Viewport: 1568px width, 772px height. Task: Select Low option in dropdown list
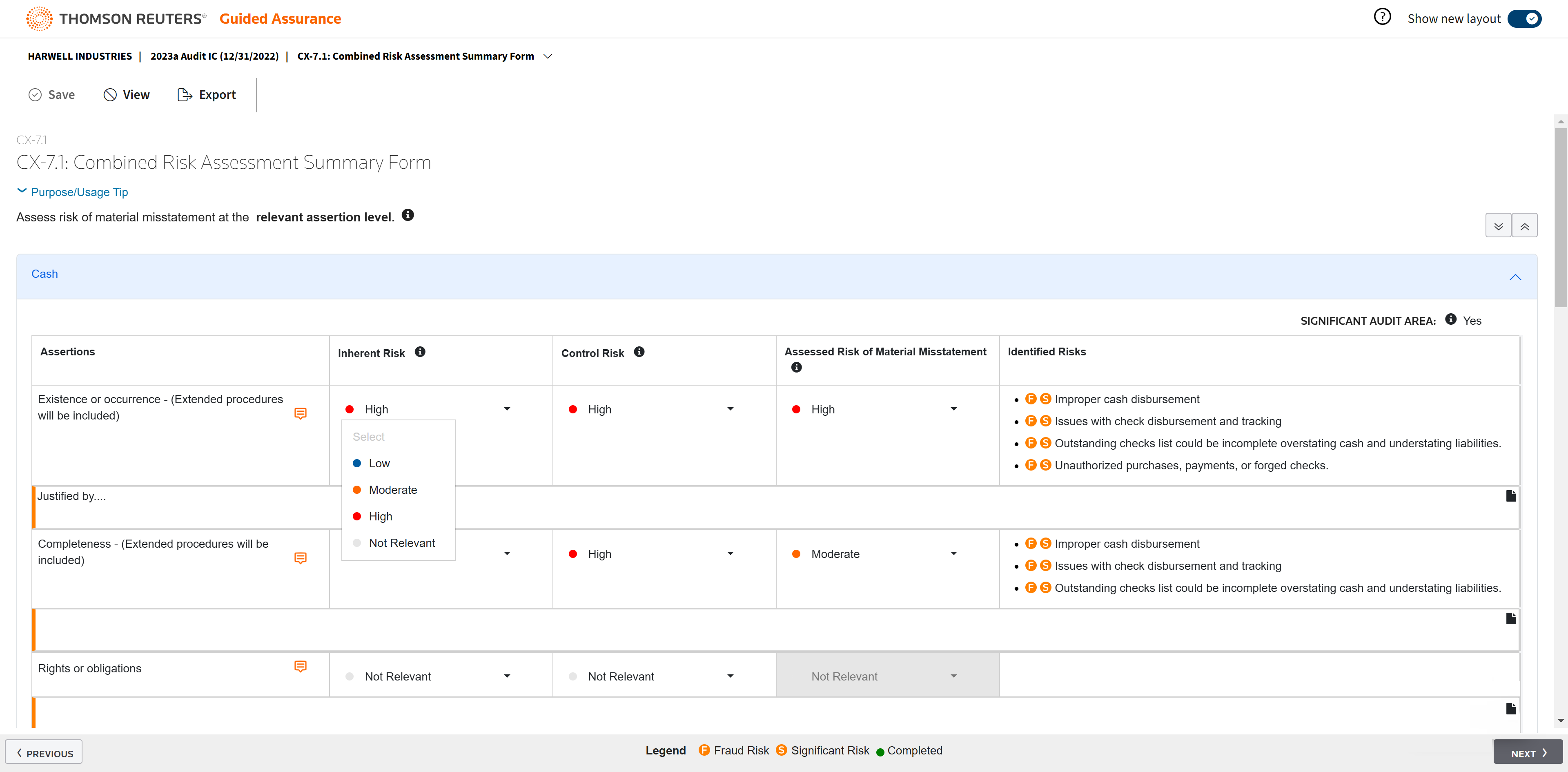pyautogui.click(x=379, y=463)
